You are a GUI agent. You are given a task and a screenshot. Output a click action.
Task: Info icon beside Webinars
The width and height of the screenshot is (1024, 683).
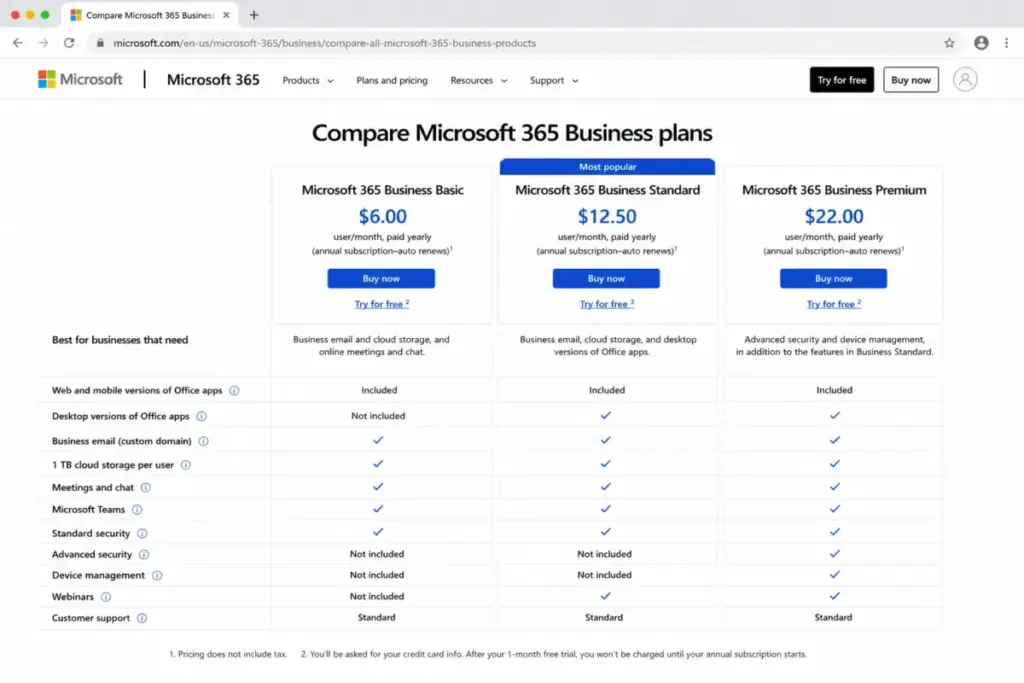(106, 597)
